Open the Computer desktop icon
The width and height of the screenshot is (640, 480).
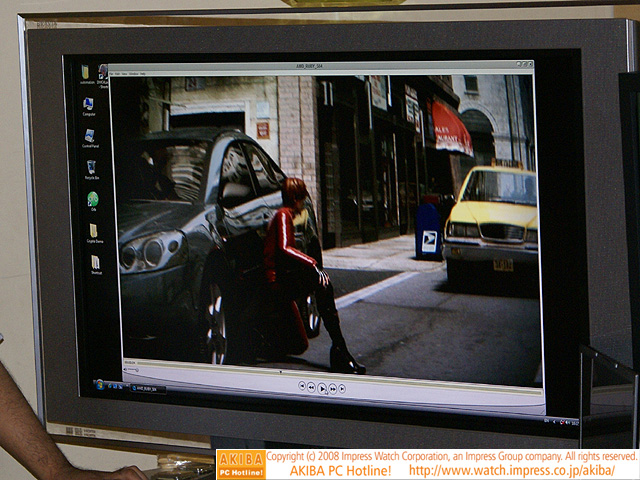tap(88, 104)
